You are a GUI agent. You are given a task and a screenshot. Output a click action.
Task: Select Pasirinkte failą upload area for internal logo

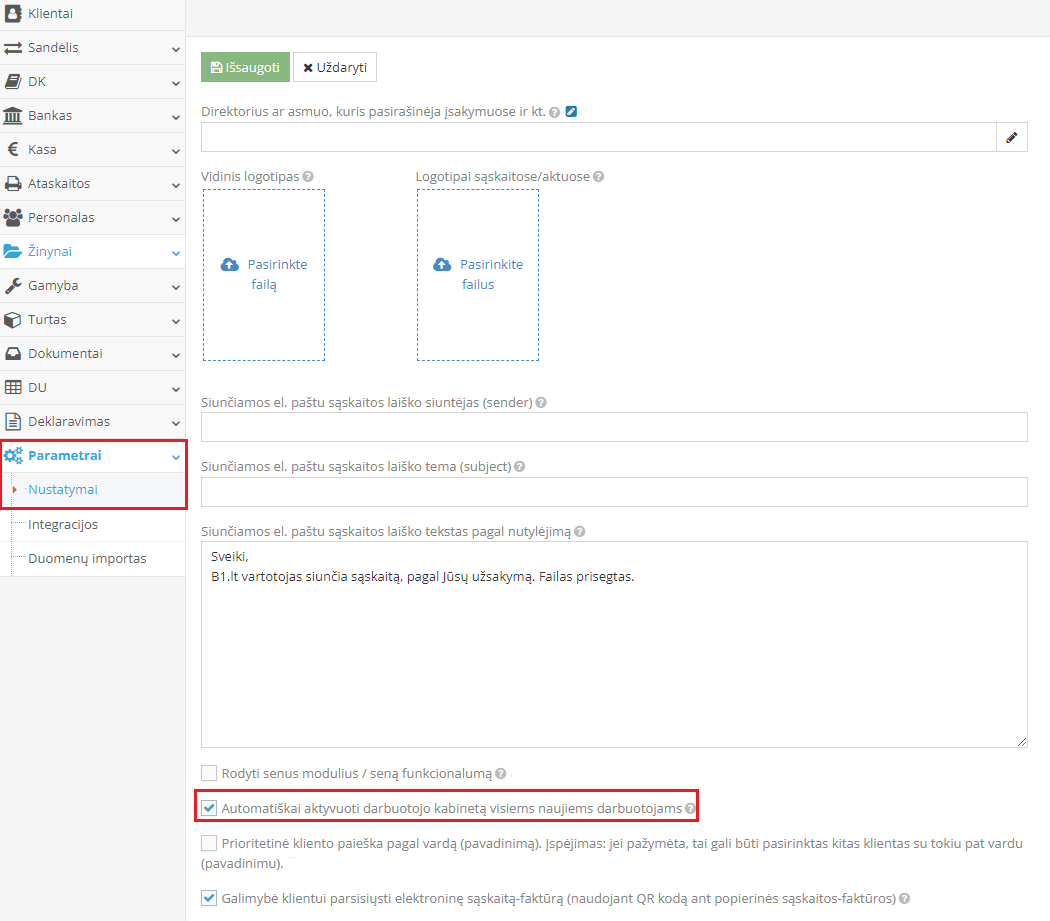[264, 275]
